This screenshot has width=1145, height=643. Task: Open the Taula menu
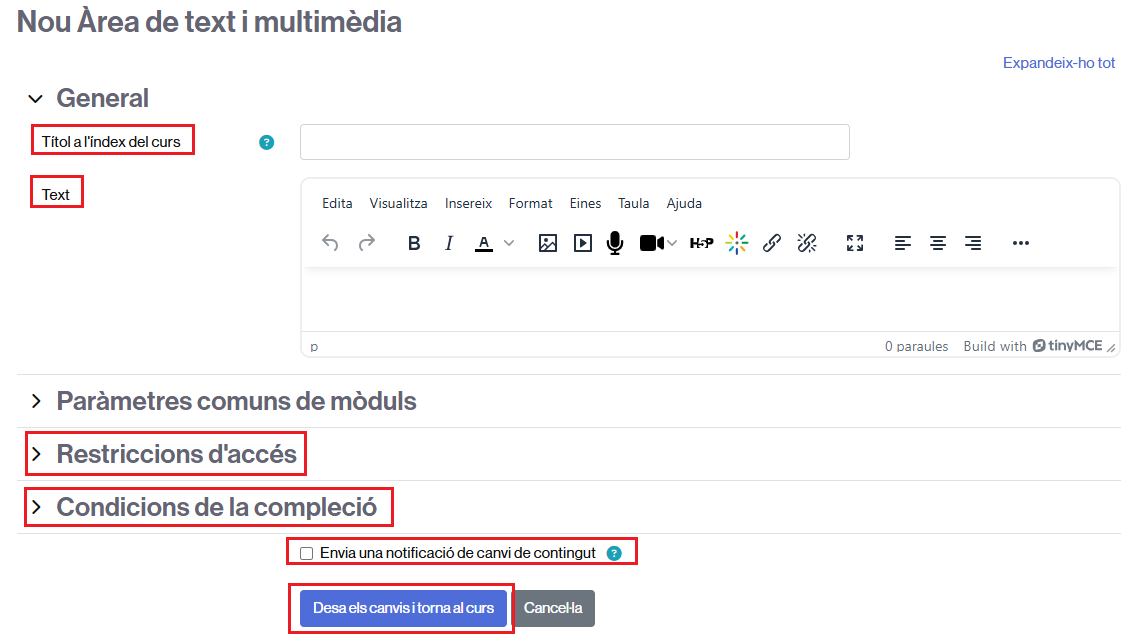point(633,203)
